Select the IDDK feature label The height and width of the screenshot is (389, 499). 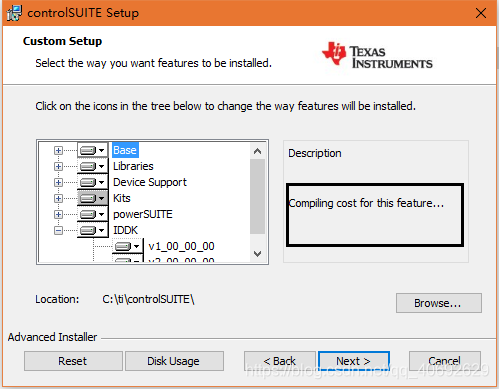tap(125, 230)
